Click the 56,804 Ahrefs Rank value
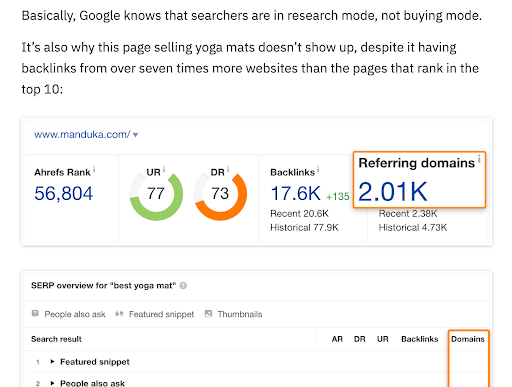 64,194
